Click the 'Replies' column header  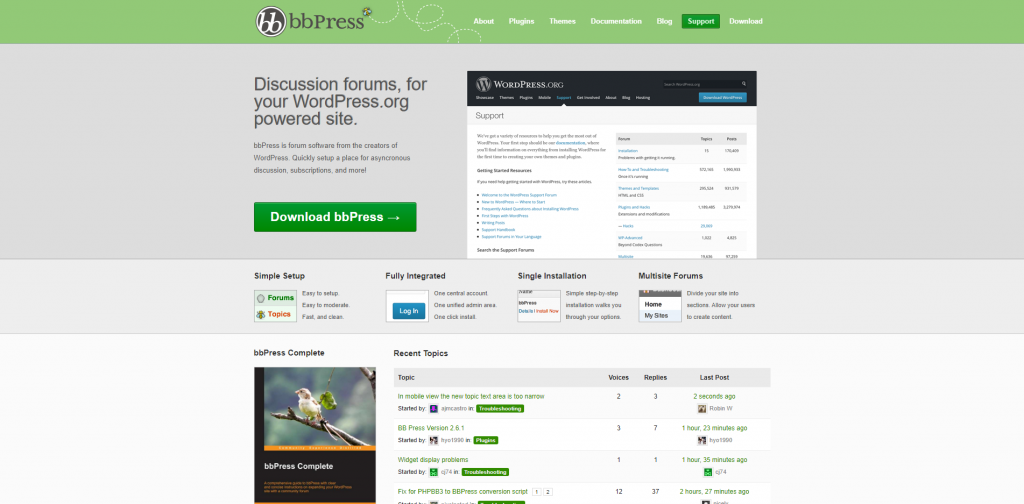655,377
